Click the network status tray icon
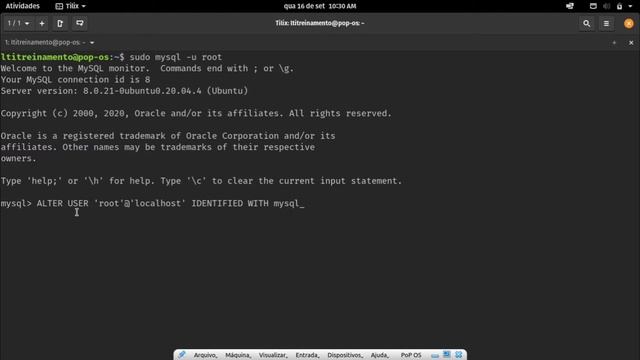Viewport: 640px width, 360px height. [570, 6]
